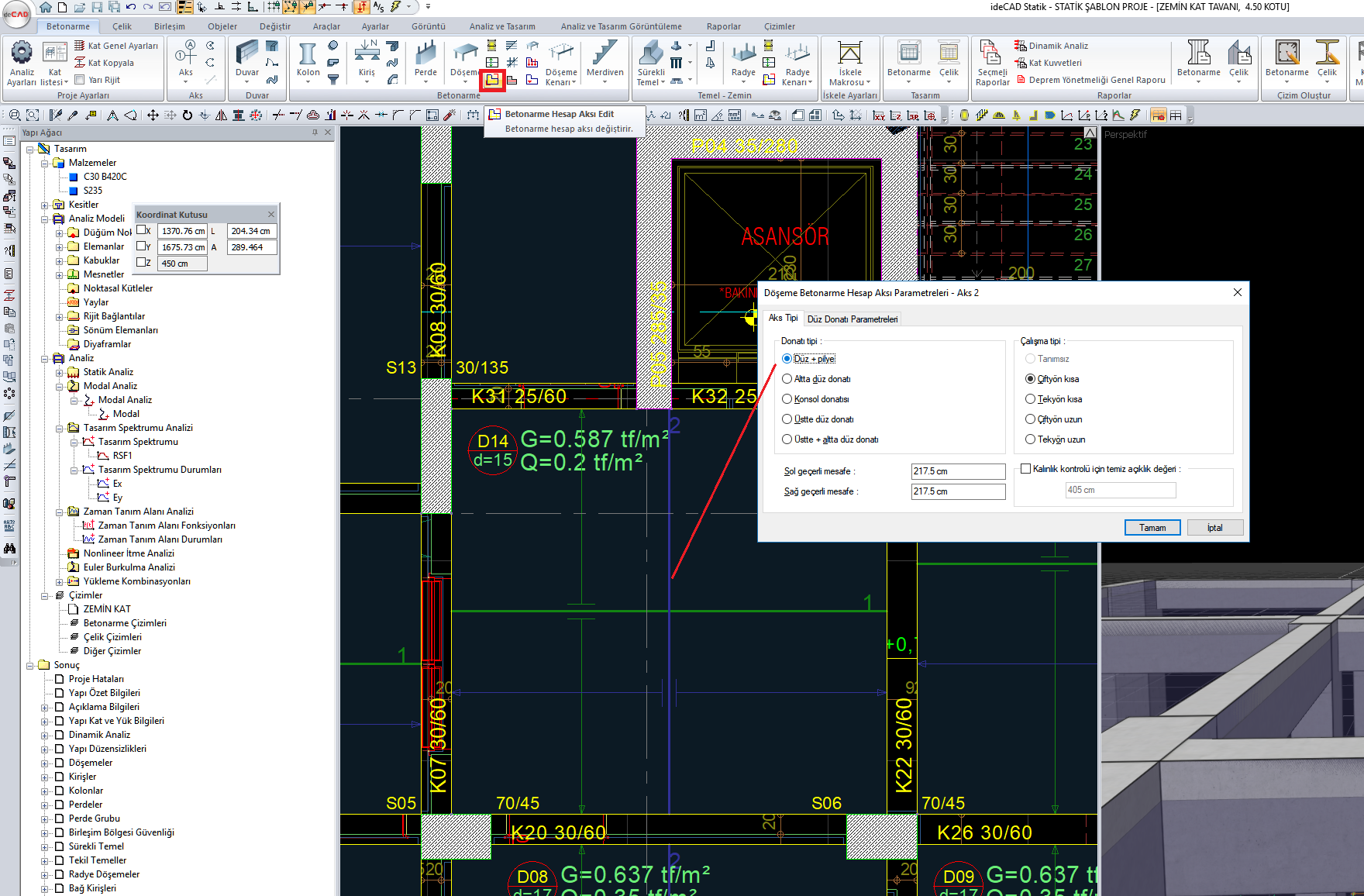The width and height of the screenshot is (1364, 896).
Task: Expand the Statik Analiz tree node
Action: [60, 372]
